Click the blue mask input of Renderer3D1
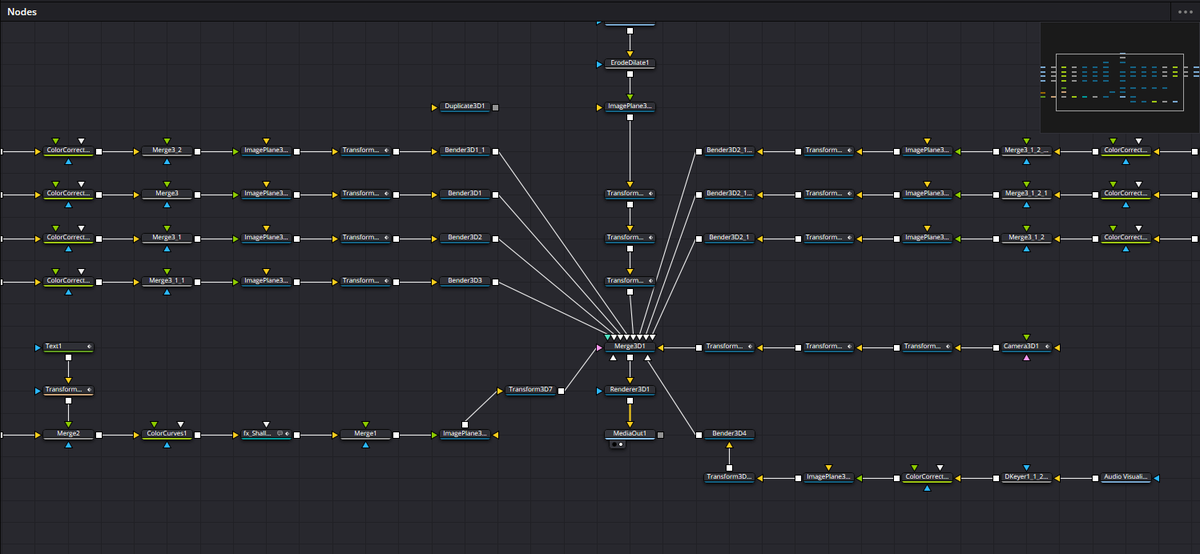Image resolution: width=1200 pixels, height=554 pixels. [x=598, y=390]
